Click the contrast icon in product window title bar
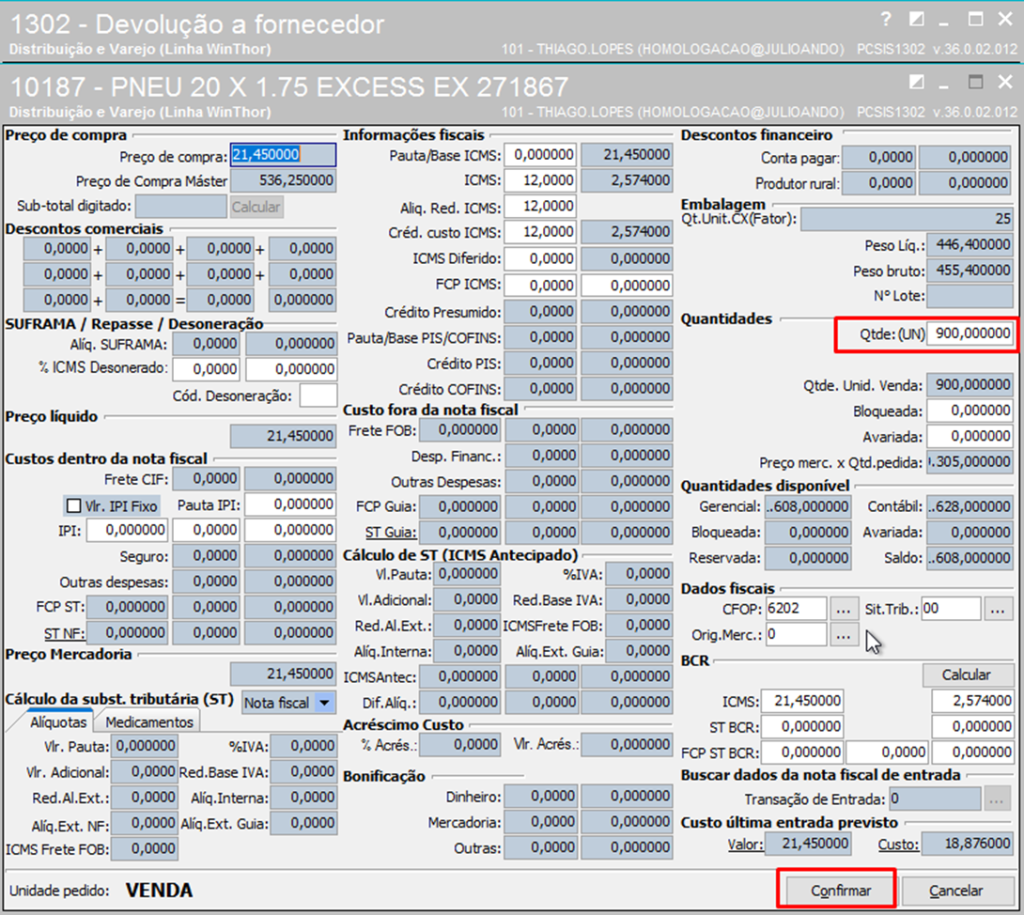 916,82
